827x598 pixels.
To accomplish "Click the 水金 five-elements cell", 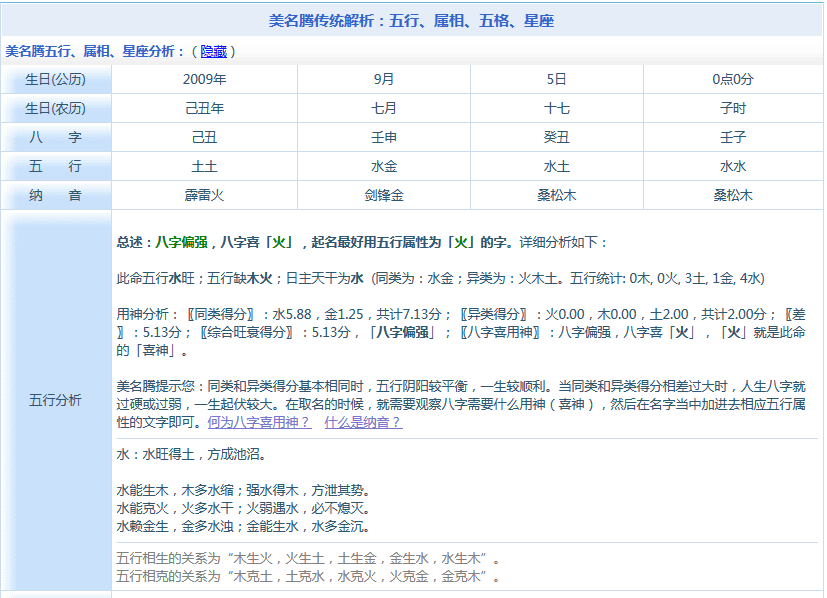I will tap(384, 166).
